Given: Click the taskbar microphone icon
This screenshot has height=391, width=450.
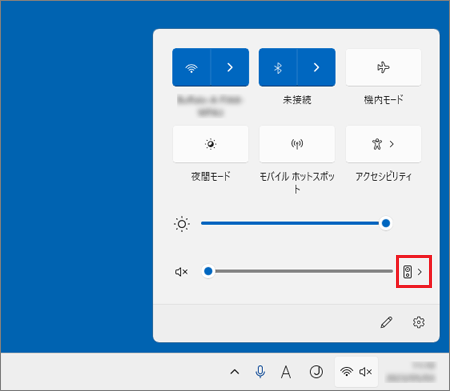Looking at the screenshot, I should pos(260,372).
